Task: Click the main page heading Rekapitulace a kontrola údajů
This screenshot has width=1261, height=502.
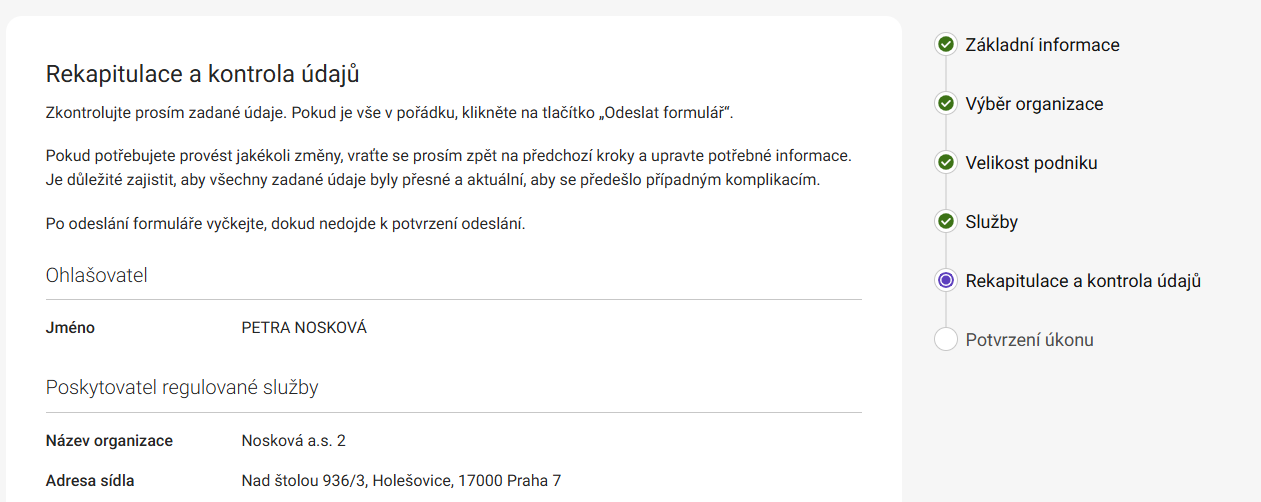Action: tap(203, 74)
